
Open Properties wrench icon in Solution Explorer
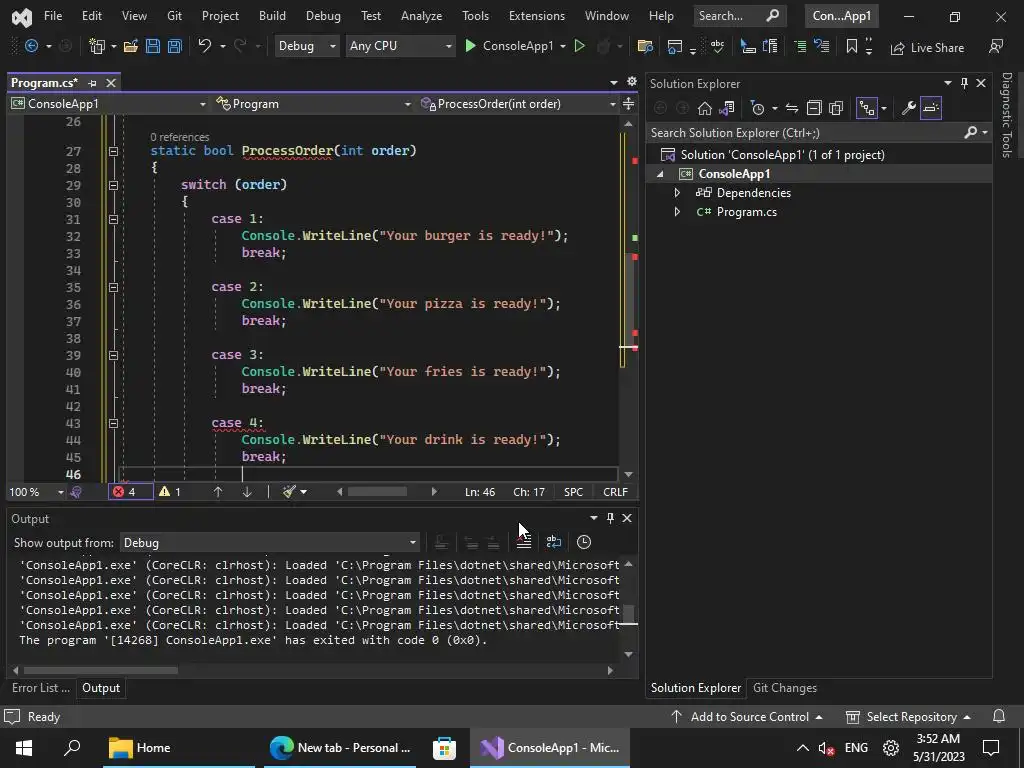[x=908, y=108]
